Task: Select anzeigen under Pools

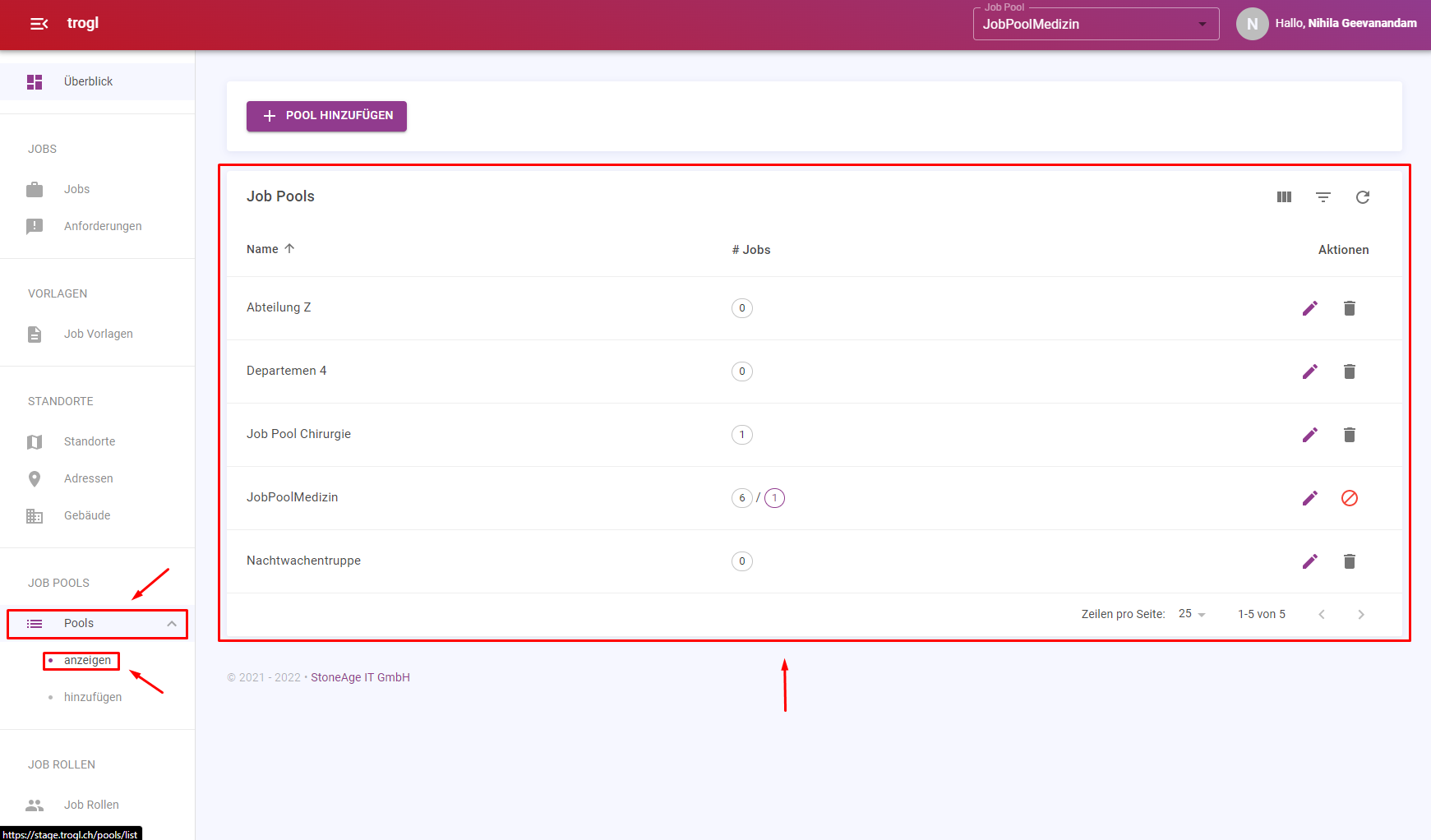Action: (x=87, y=660)
